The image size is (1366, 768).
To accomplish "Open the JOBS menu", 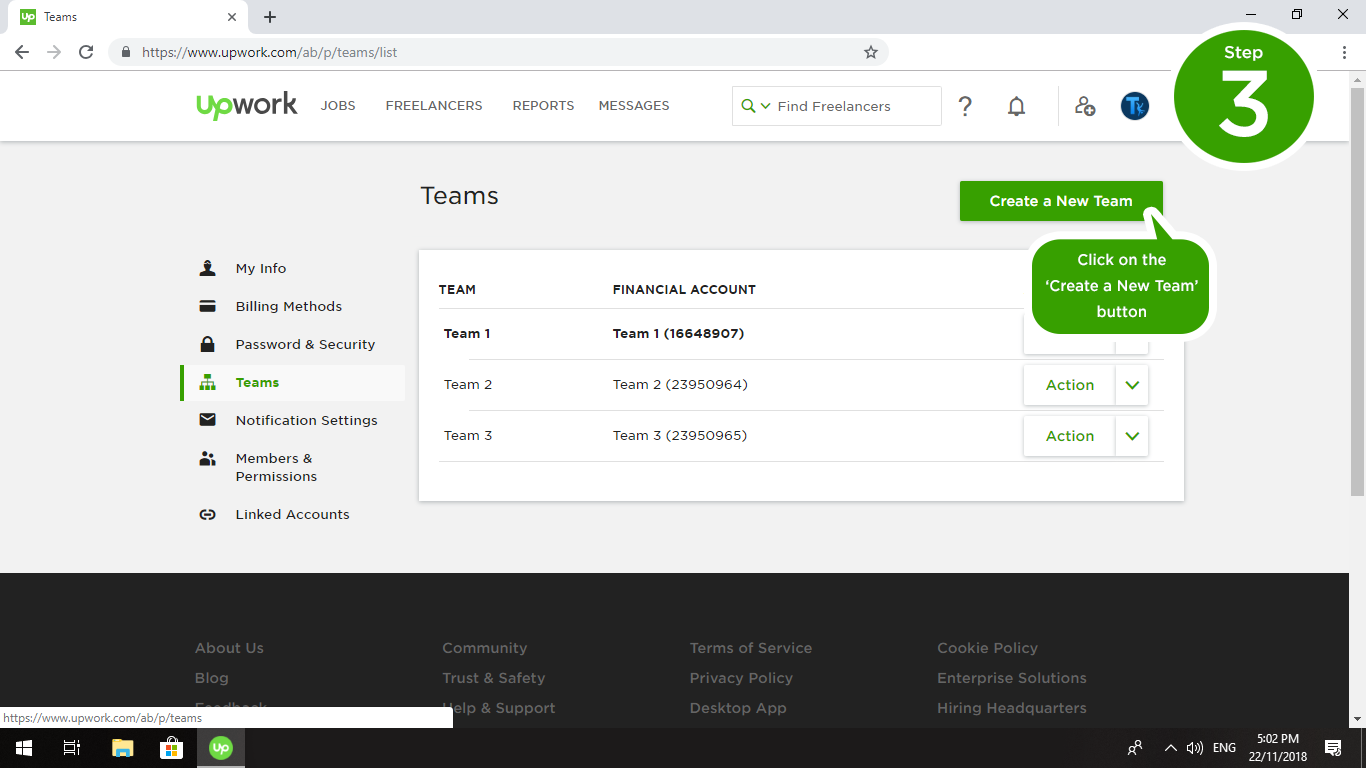I will click(x=338, y=106).
